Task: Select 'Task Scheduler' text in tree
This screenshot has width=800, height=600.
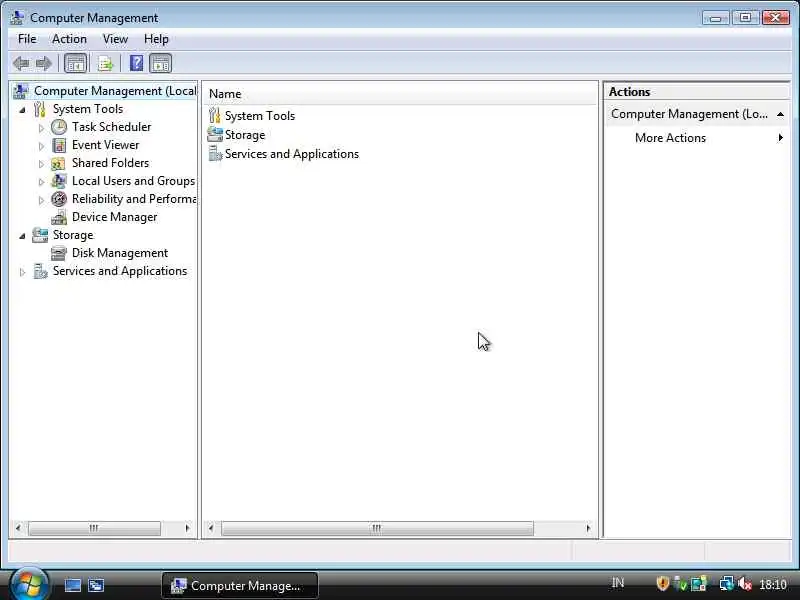Action: (111, 127)
